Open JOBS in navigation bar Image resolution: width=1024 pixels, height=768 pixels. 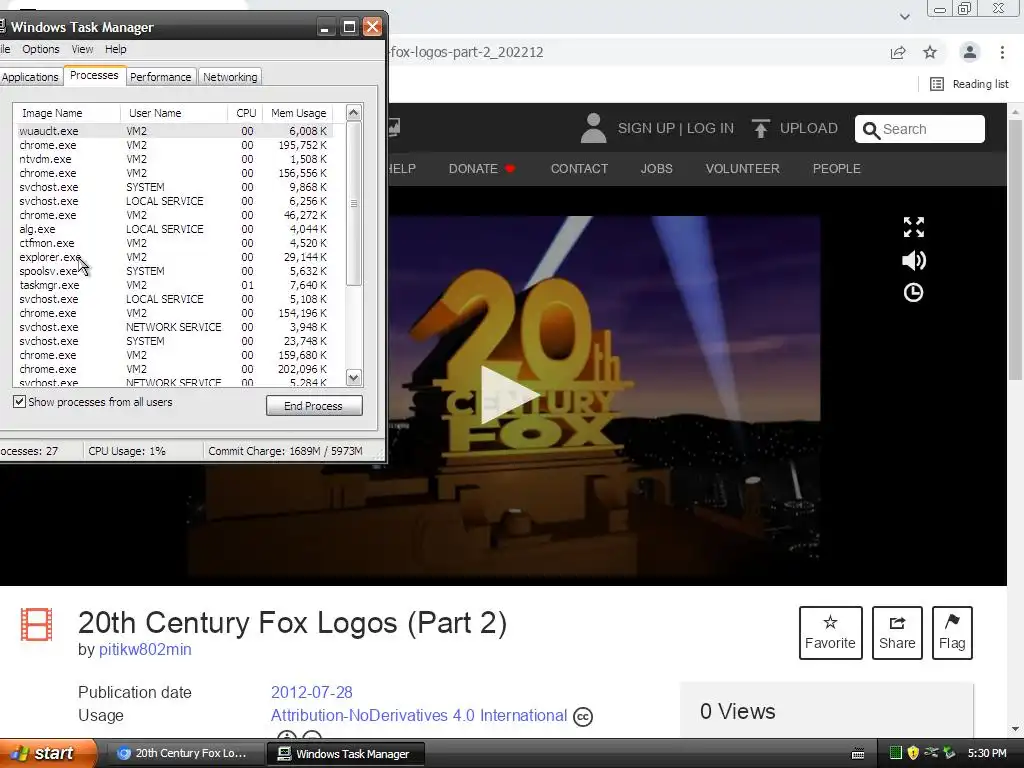pyautogui.click(x=656, y=168)
